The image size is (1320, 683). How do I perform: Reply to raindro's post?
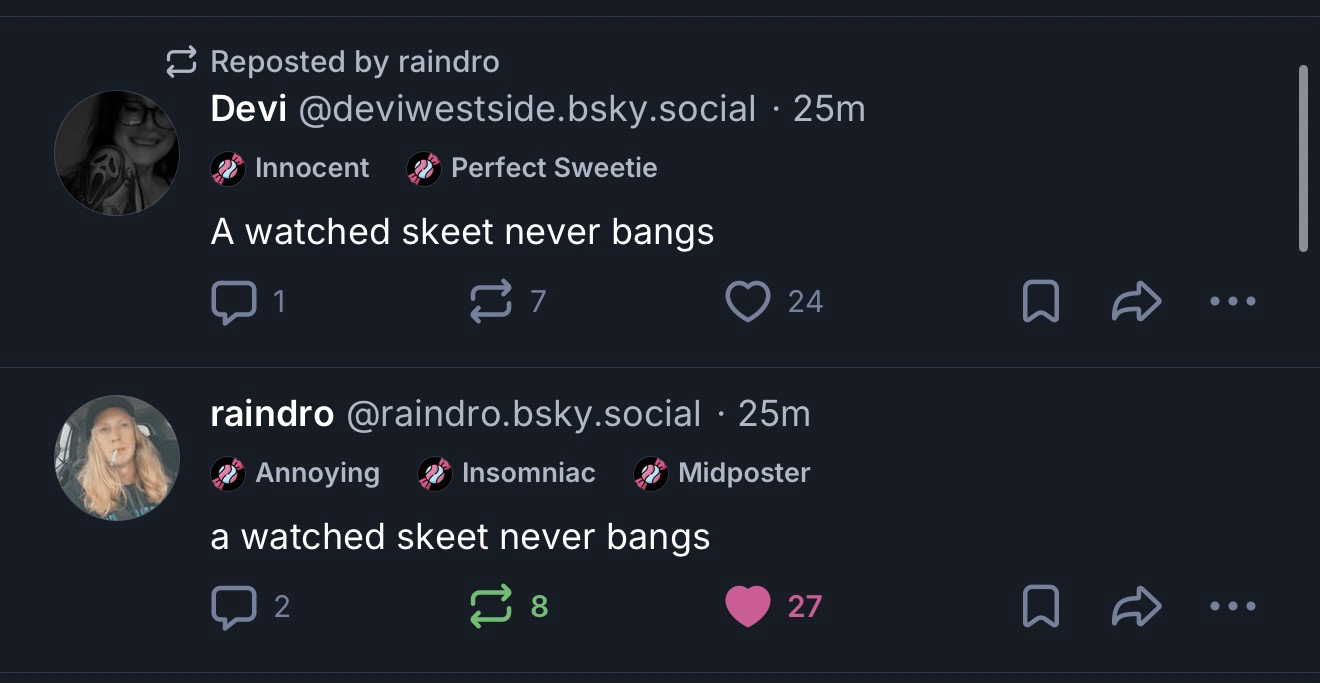pos(234,606)
